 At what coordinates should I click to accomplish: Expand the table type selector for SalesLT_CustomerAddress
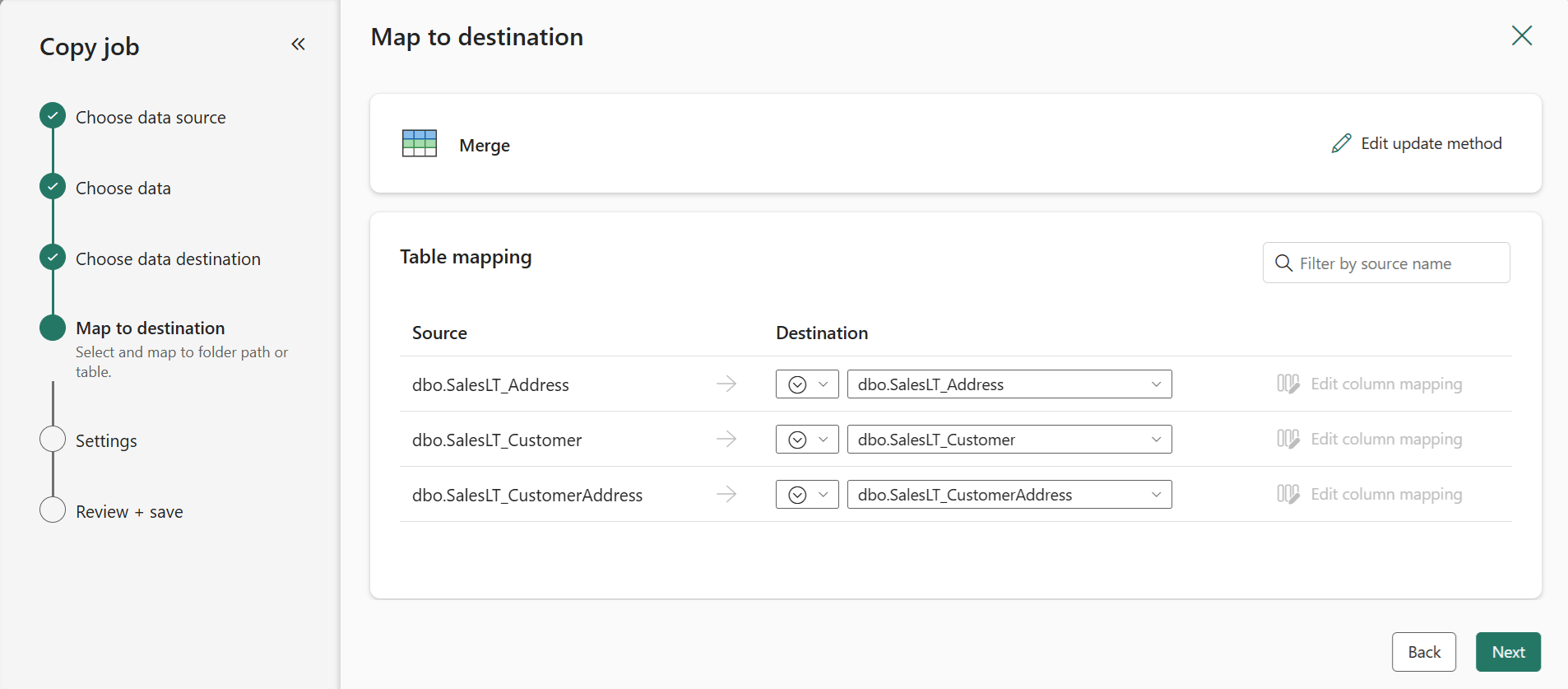(x=806, y=495)
